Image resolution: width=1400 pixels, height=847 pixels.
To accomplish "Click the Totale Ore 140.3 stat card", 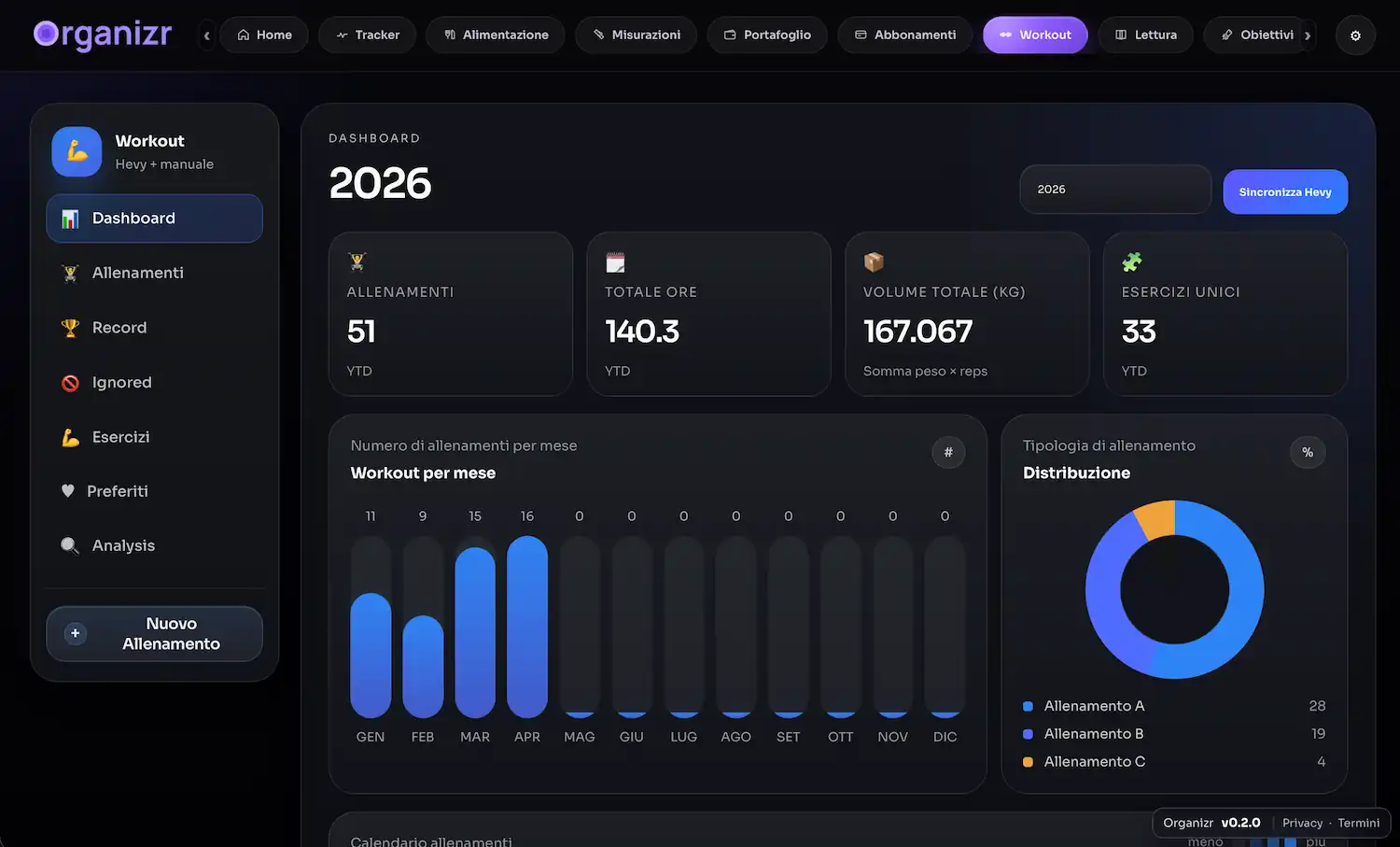I will 708,315.
